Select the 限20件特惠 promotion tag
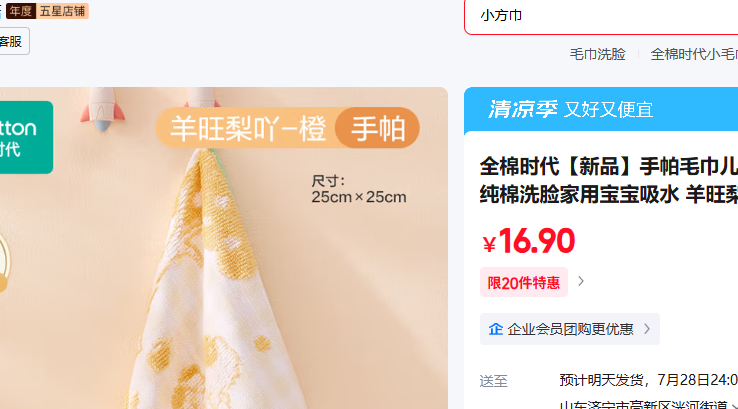The image size is (738, 409). click(523, 282)
